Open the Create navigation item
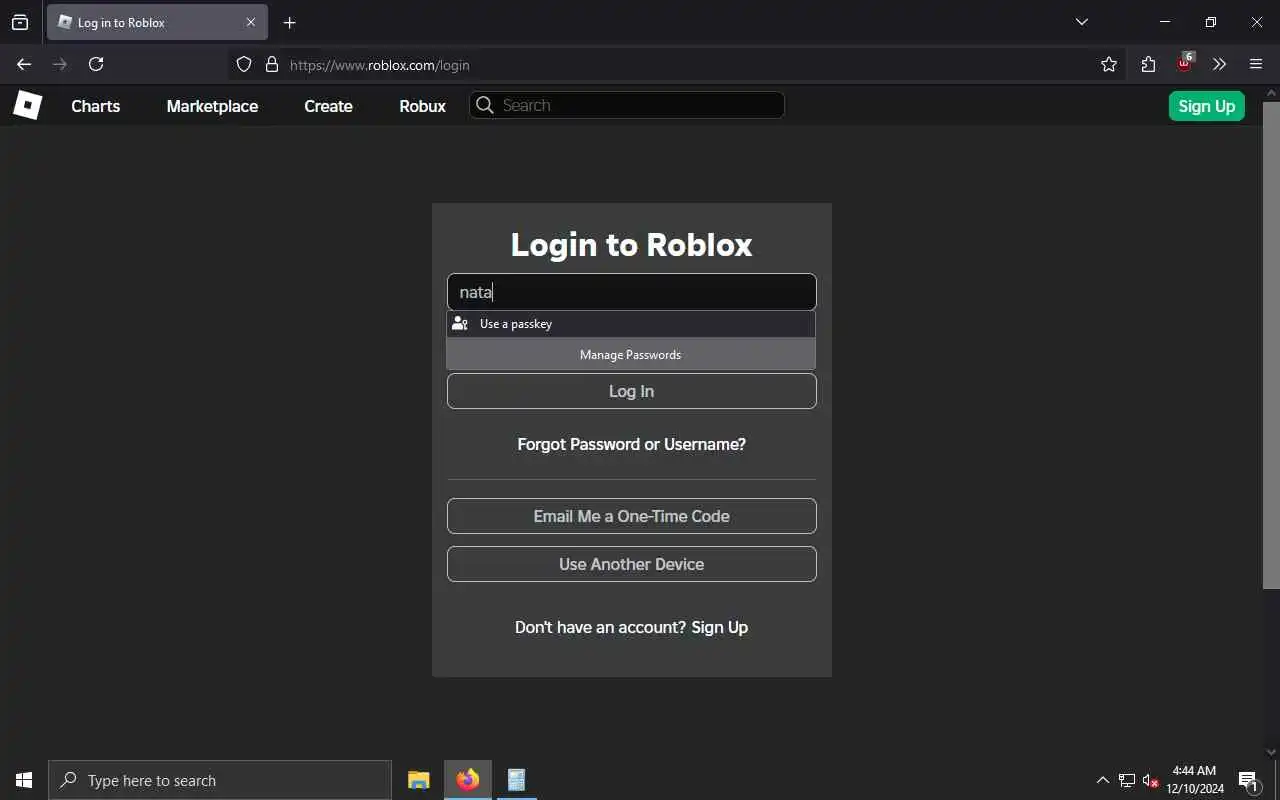The height and width of the screenshot is (800, 1280). 328,106
